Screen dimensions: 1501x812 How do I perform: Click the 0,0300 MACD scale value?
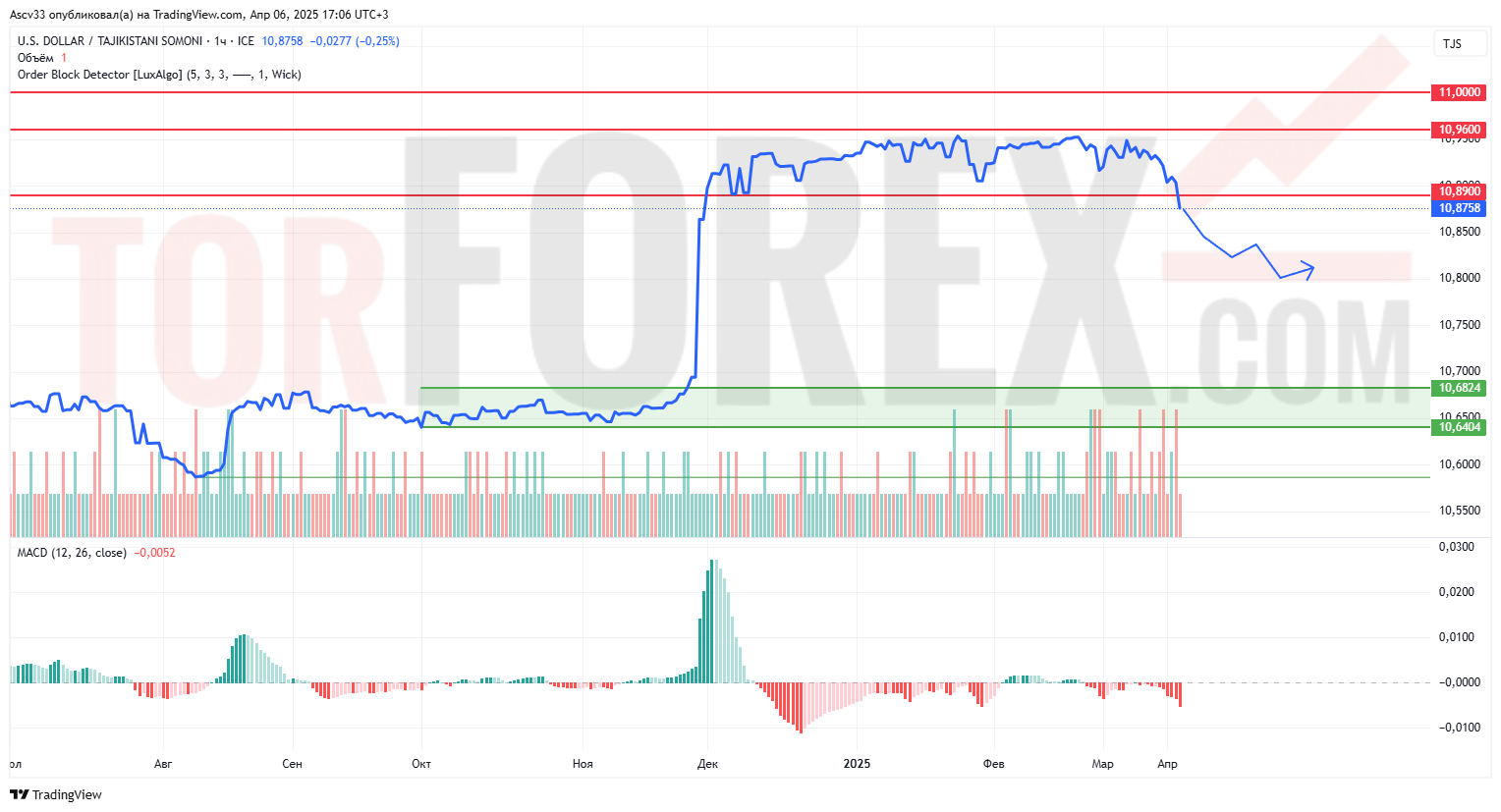(1458, 547)
